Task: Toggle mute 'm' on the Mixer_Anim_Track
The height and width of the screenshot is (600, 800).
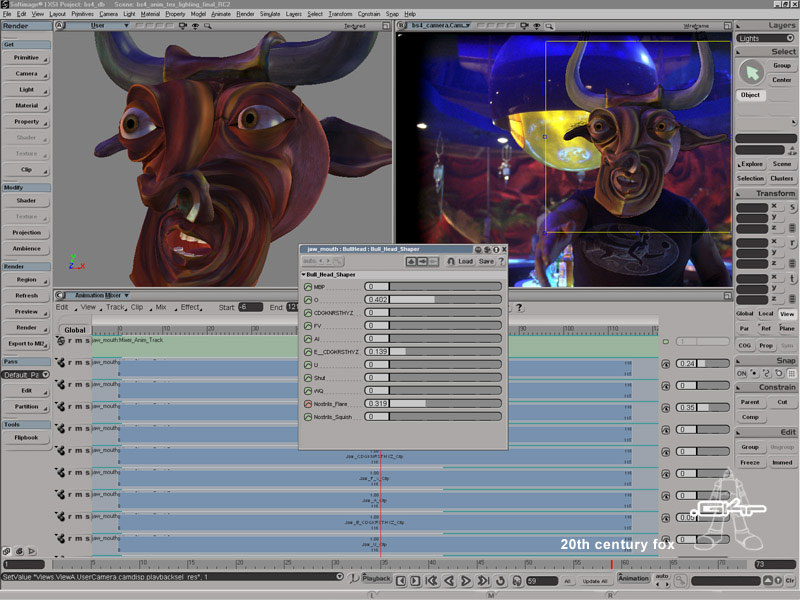Action: 79,341
